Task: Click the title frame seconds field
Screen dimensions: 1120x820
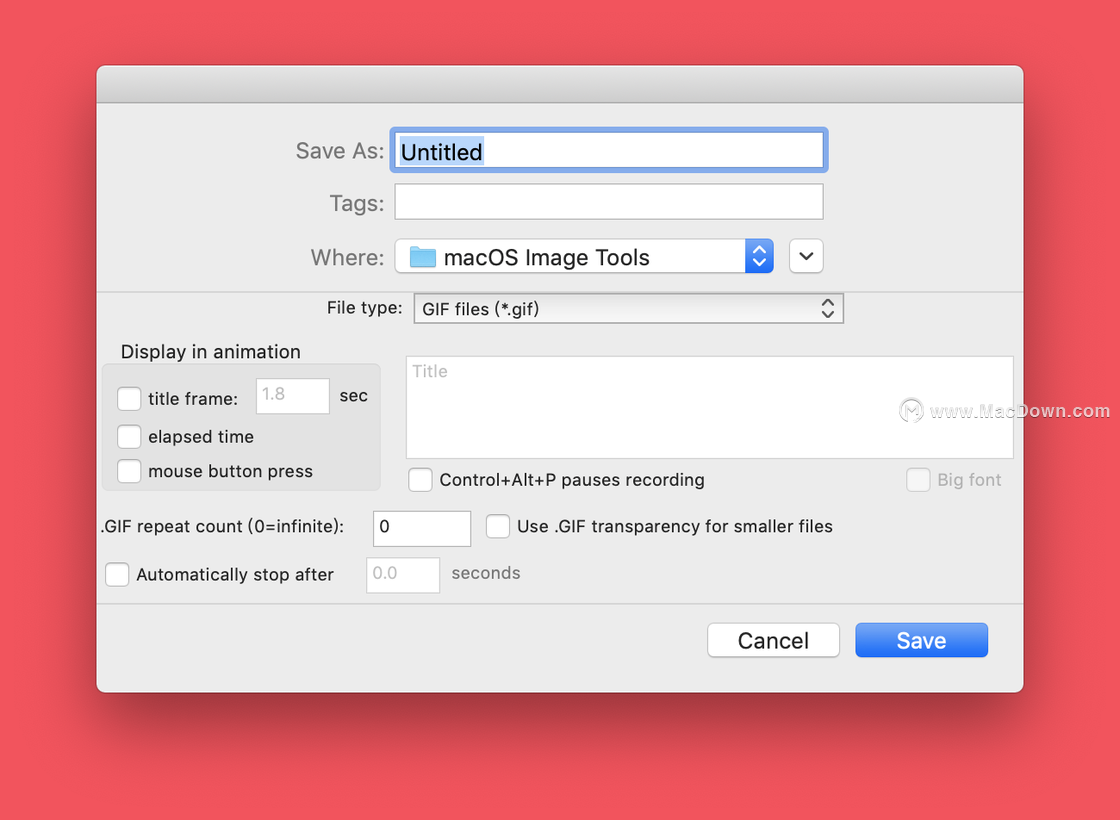Action: tap(293, 396)
